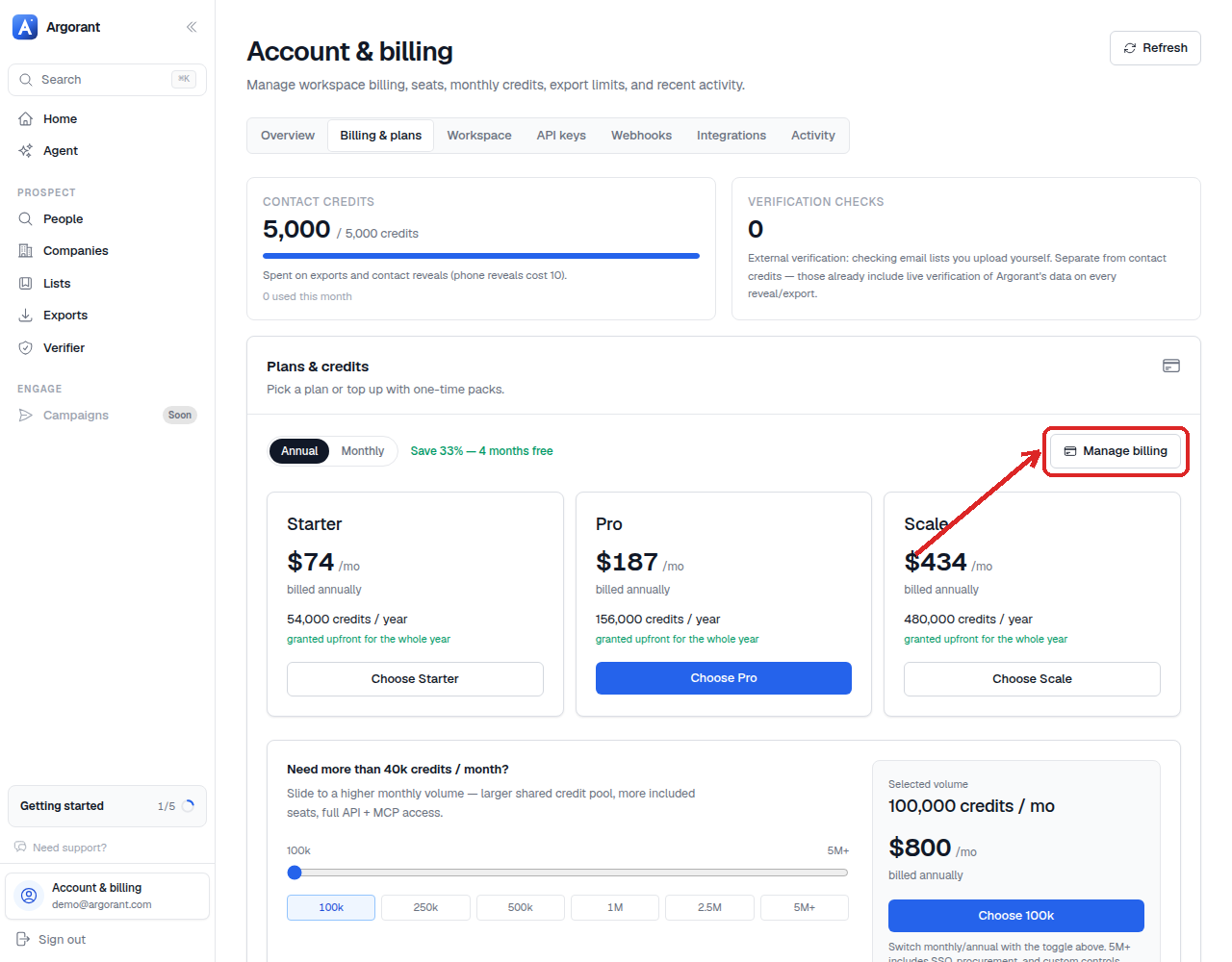The width and height of the screenshot is (1232, 962).
Task: Open the Agent section in the sidebar
Action: point(107,151)
